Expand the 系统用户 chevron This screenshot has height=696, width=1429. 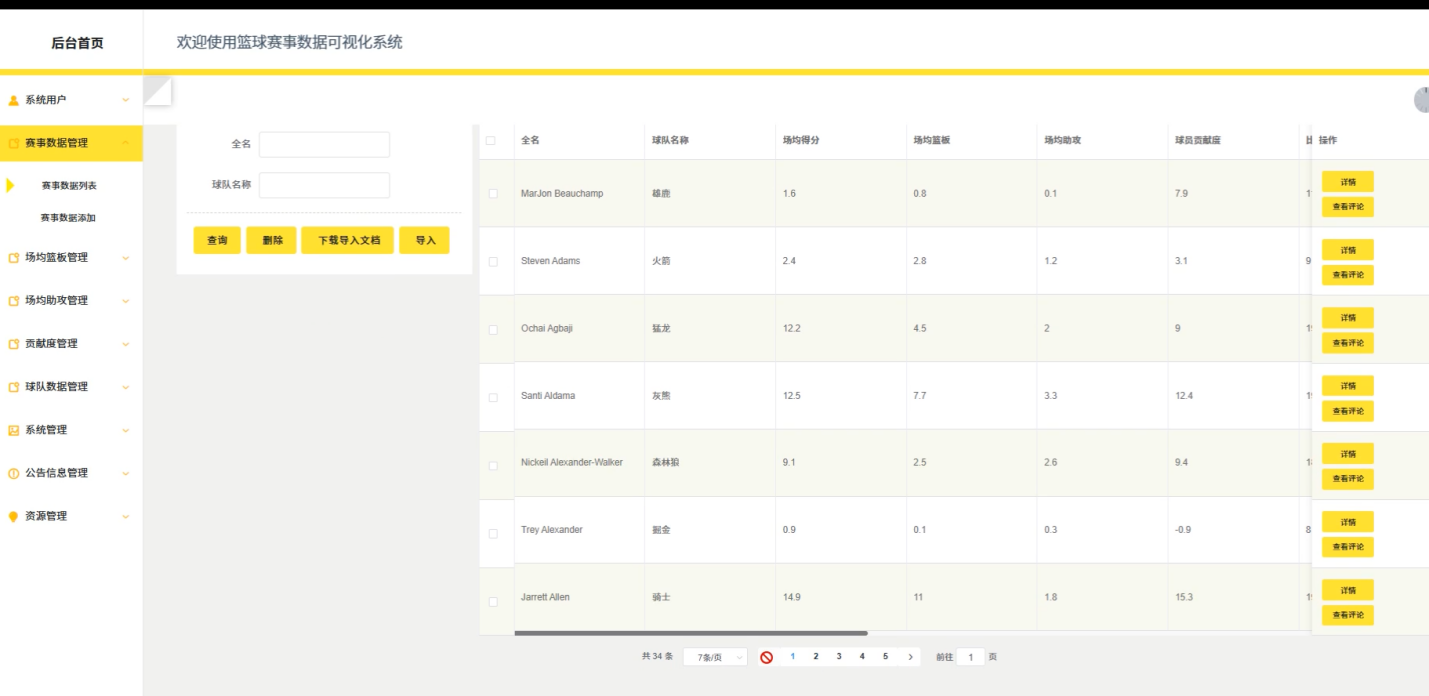pyautogui.click(x=126, y=100)
